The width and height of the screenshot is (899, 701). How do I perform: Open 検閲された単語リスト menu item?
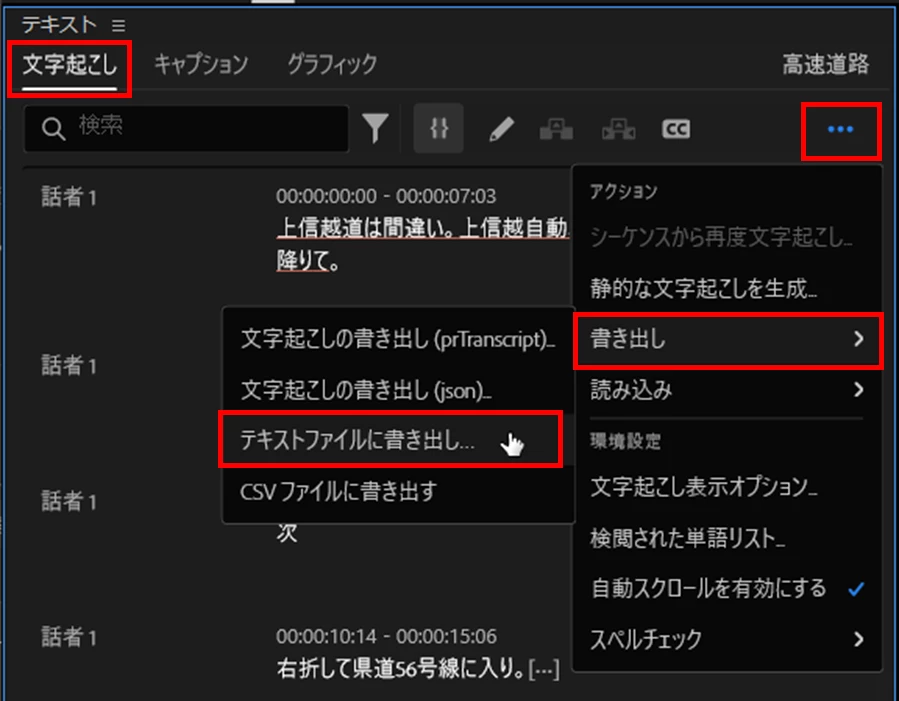point(727,538)
